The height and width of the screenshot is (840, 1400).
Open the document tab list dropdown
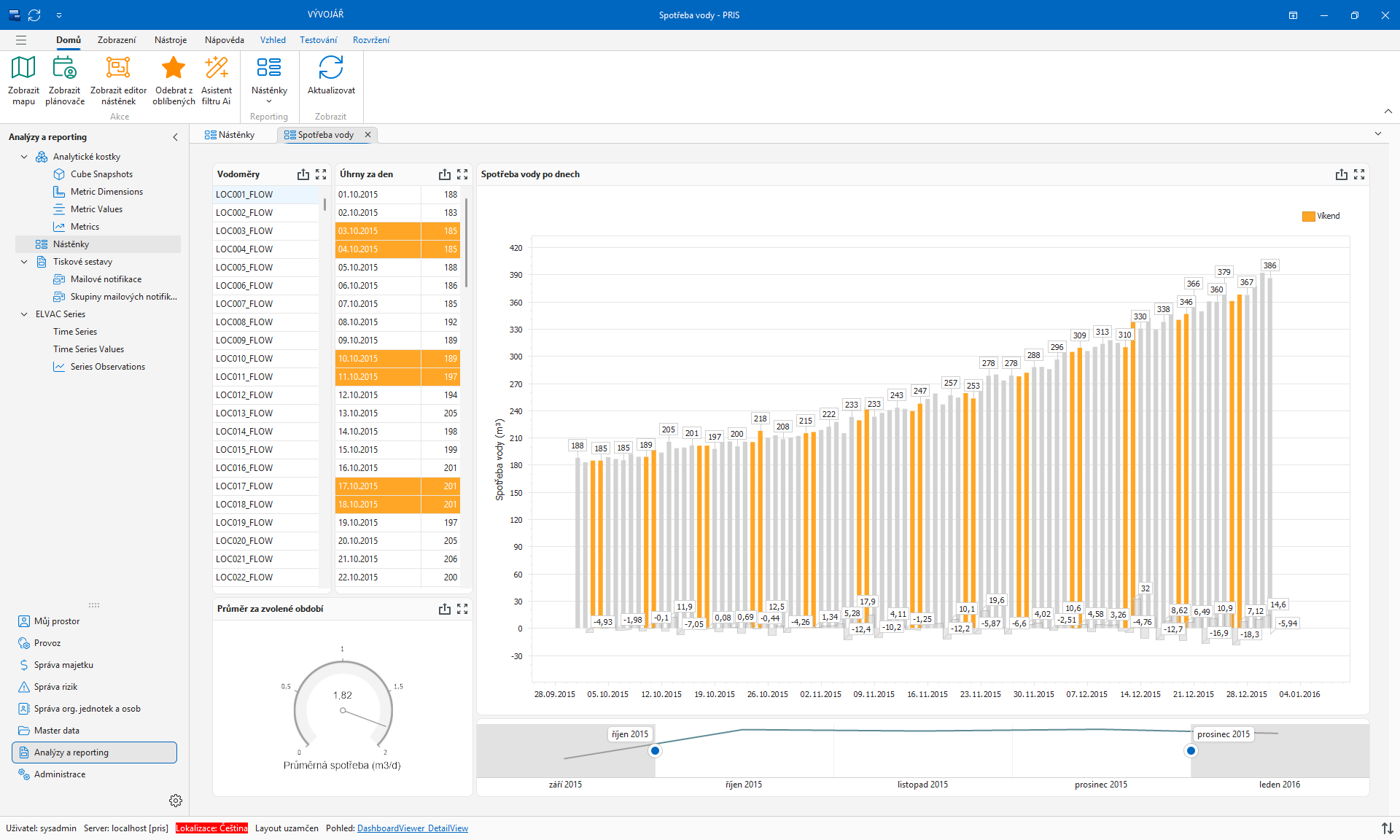(x=1377, y=134)
